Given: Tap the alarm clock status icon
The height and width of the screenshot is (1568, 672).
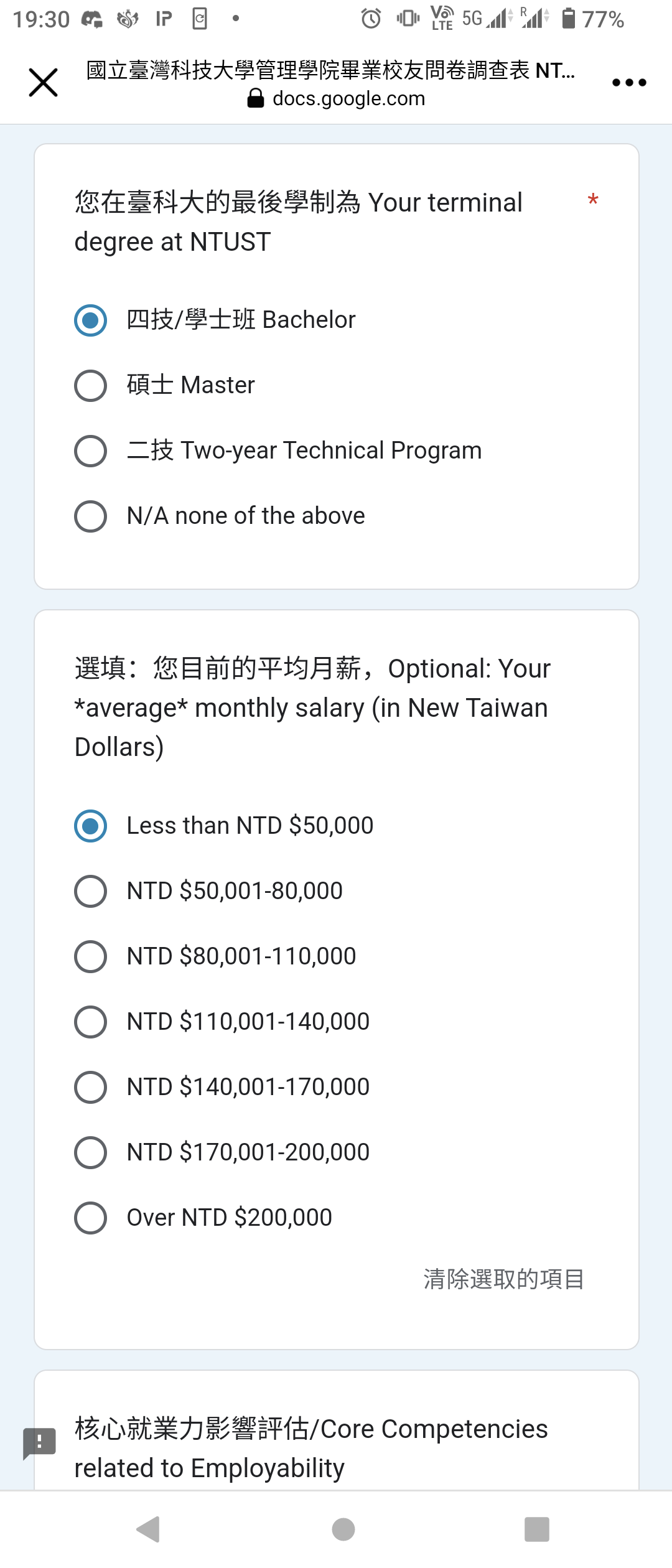Looking at the screenshot, I should [371, 19].
